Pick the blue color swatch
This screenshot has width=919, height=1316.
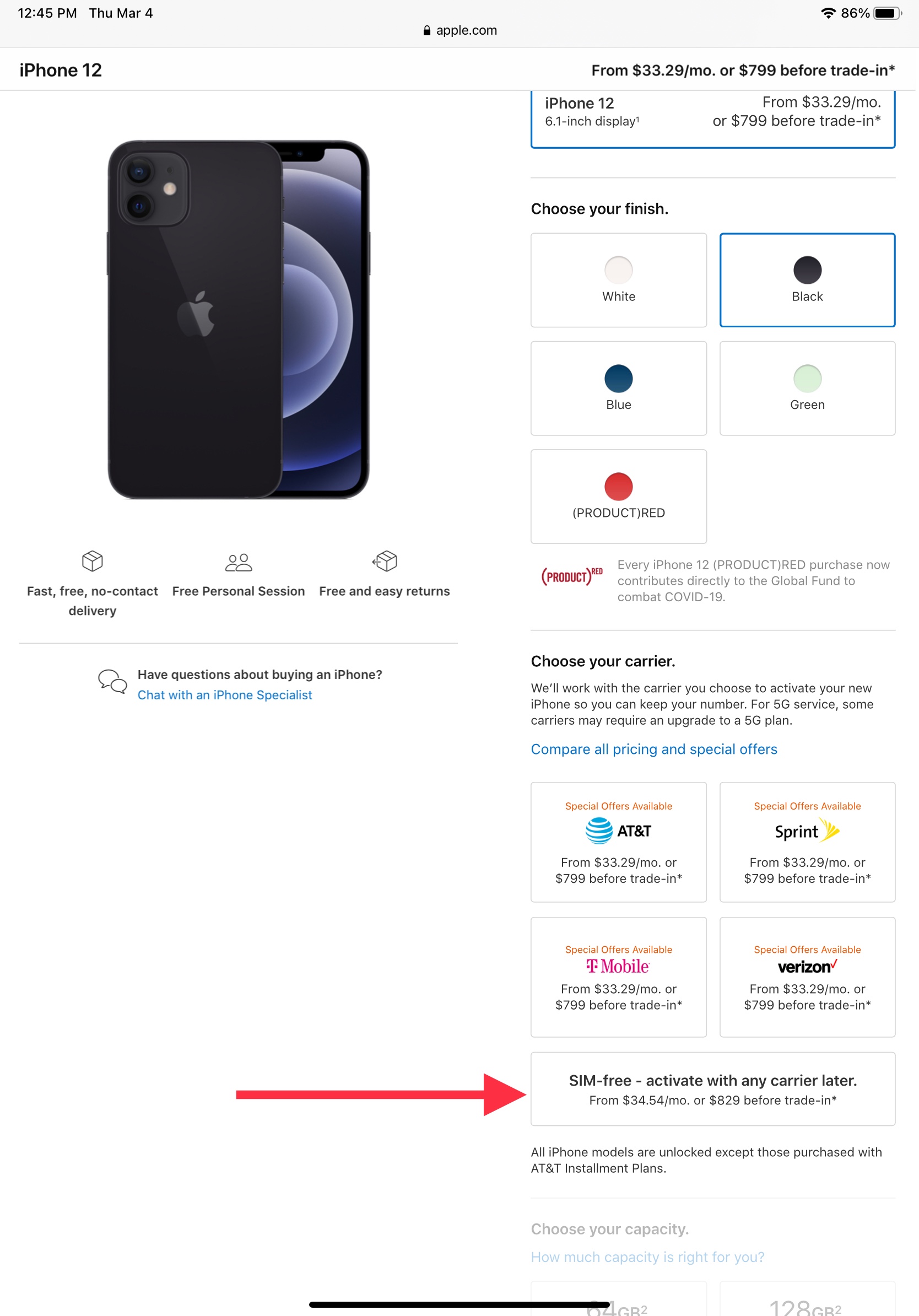(618, 378)
